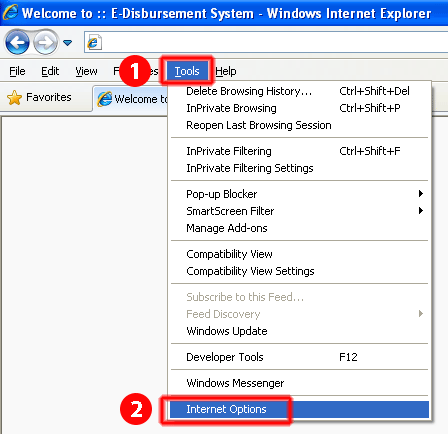Expand the SmartScreen Filter submenu arrow
Screen dimensions: 448x434
tap(421, 211)
